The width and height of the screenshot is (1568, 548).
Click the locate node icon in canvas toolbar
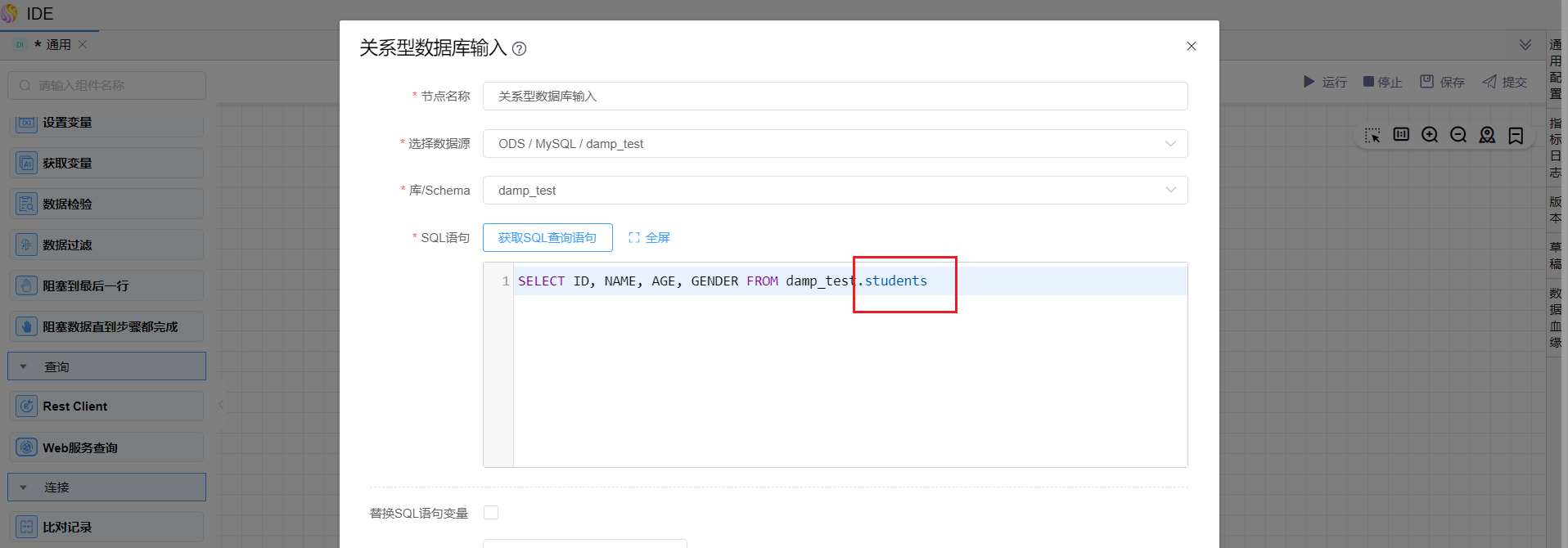pos(1487,135)
